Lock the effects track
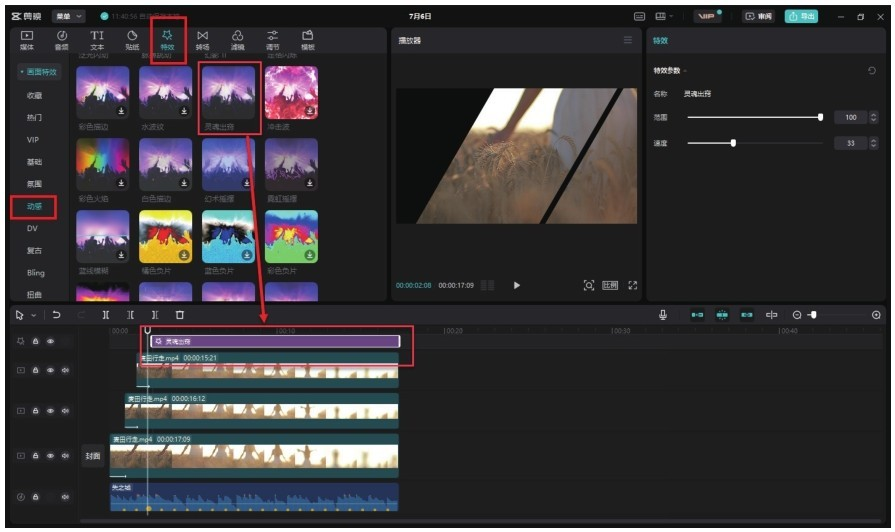895x532 pixels. [35, 341]
